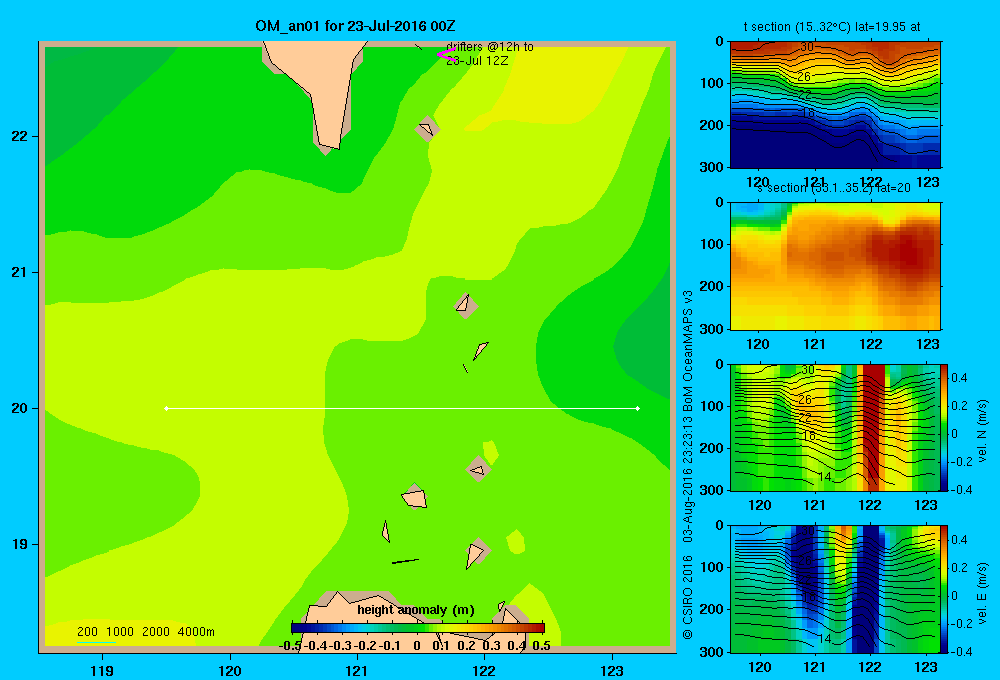This screenshot has height=680, width=1000.
Task: Click the "200" depth contour legend label
Action: 87,632
